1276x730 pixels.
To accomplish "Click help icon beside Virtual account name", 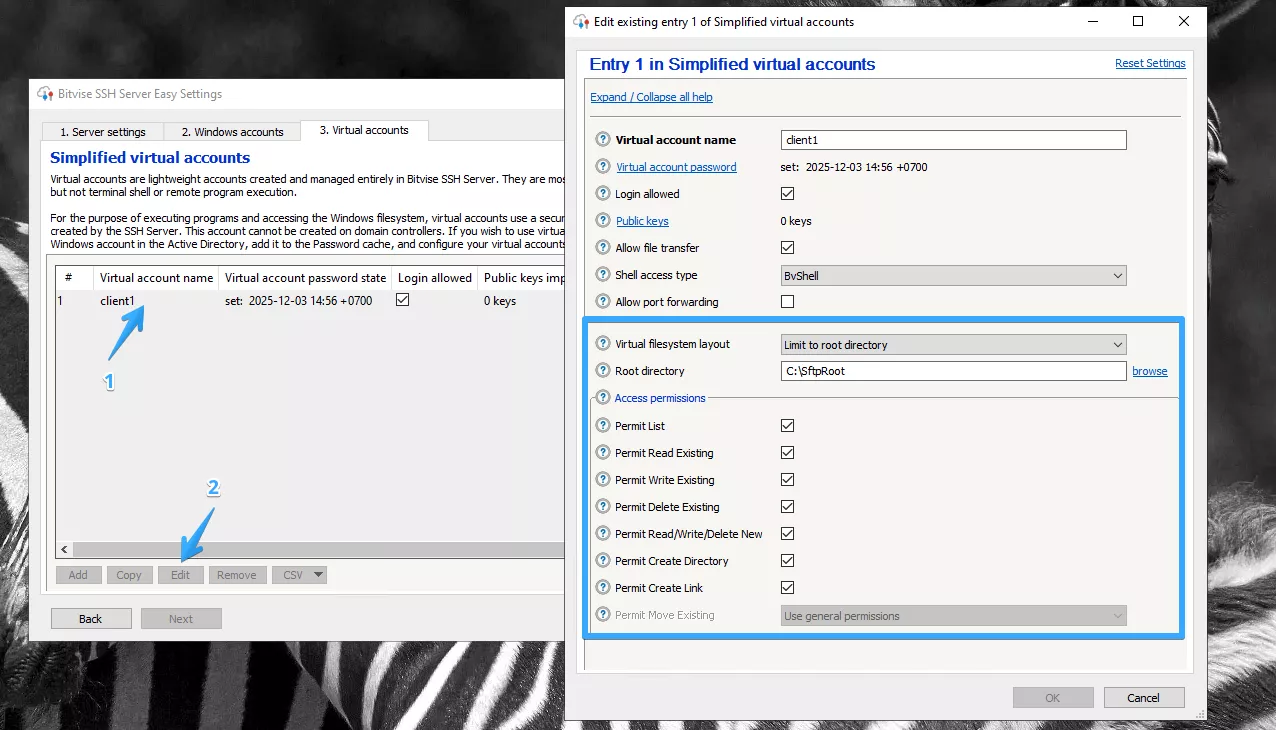I will [603, 140].
